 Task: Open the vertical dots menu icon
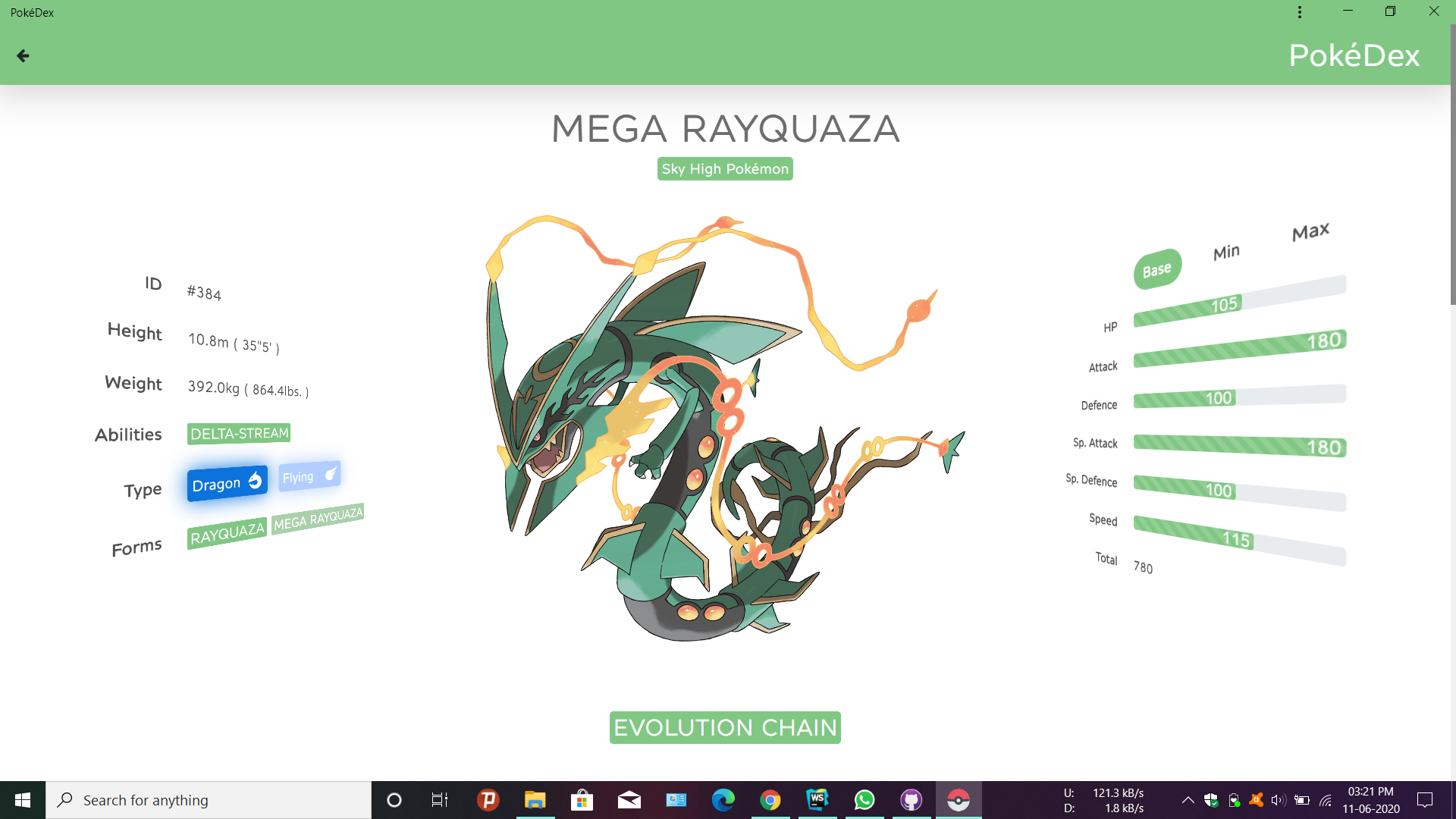click(1300, 12)
